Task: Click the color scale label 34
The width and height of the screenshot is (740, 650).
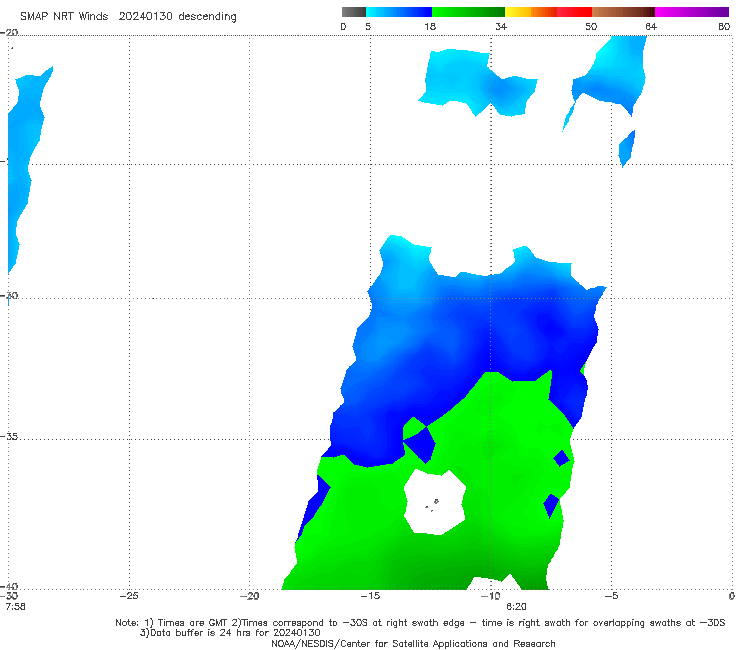Action: (501, 26)
